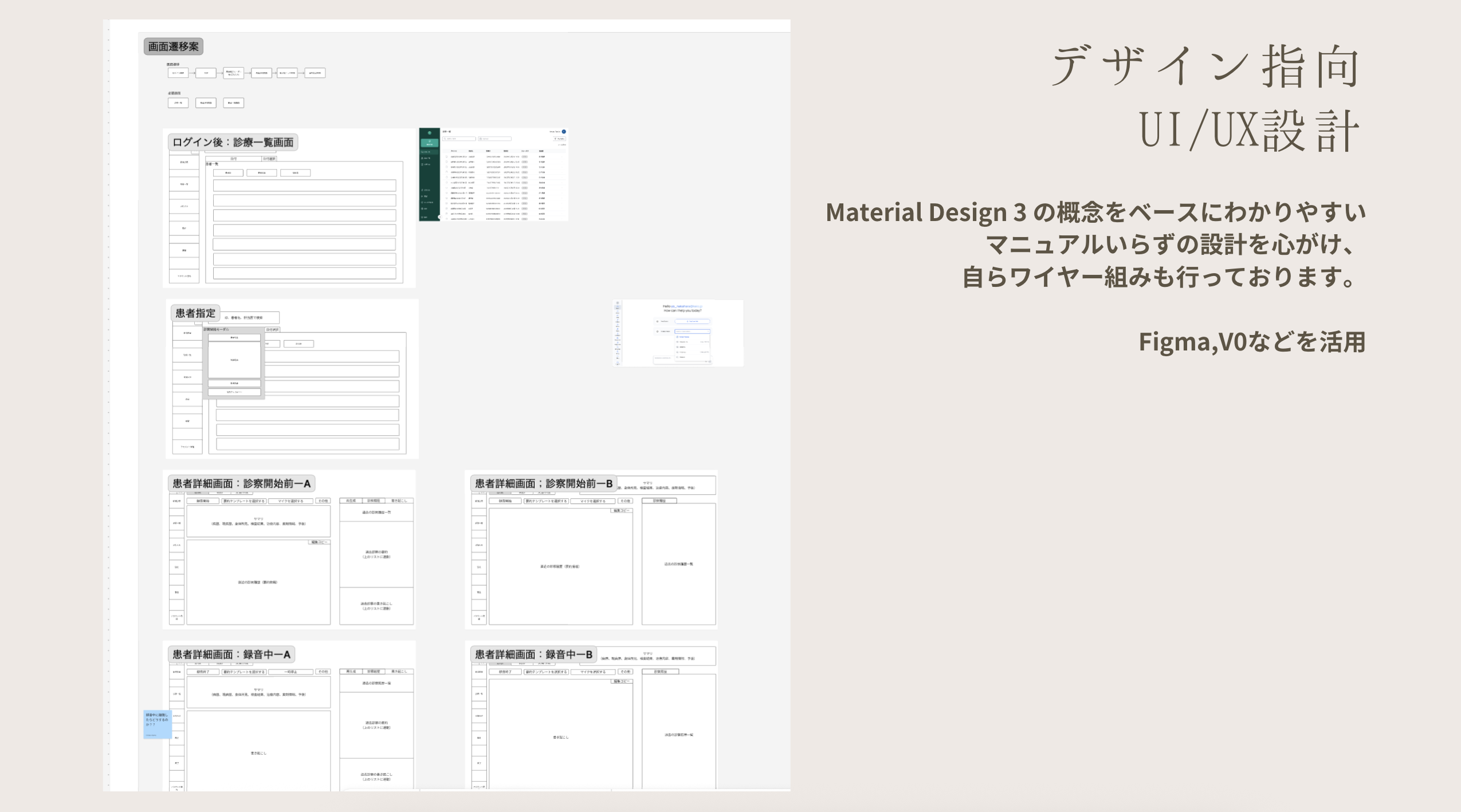1461x812 pixels.
Task: Expand the model selector dropdown in the V0 mockup
Action: coord(708,332)
